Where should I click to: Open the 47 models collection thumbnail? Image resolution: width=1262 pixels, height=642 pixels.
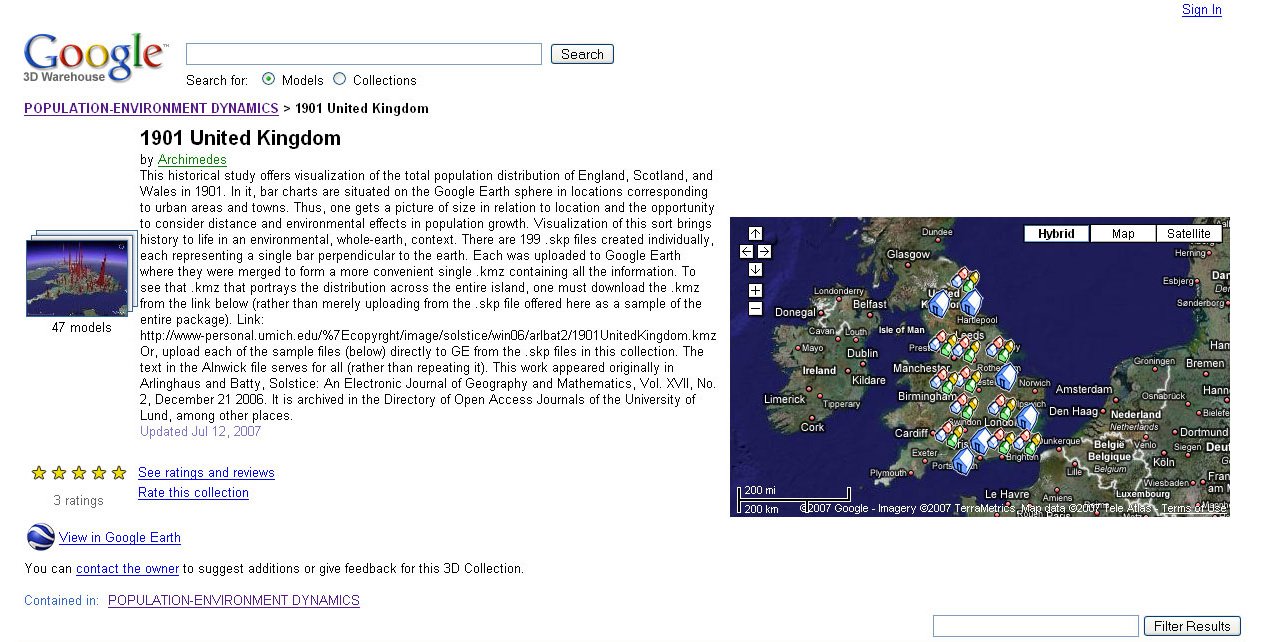[81, 274]
